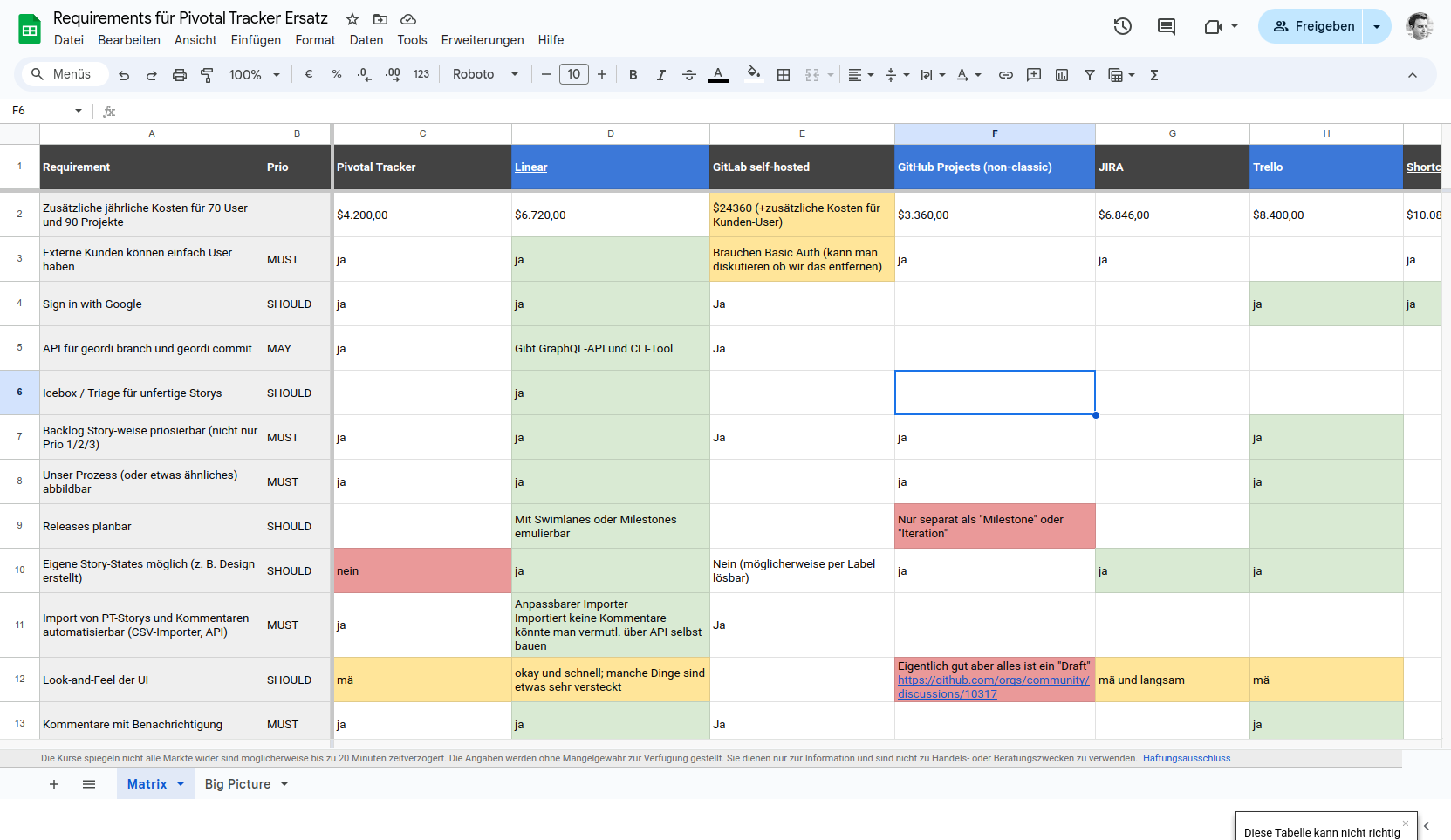Open Haftungsausschluss disclaimer link
This screenshot has height=840, width=1451.
coord(1187,759)
